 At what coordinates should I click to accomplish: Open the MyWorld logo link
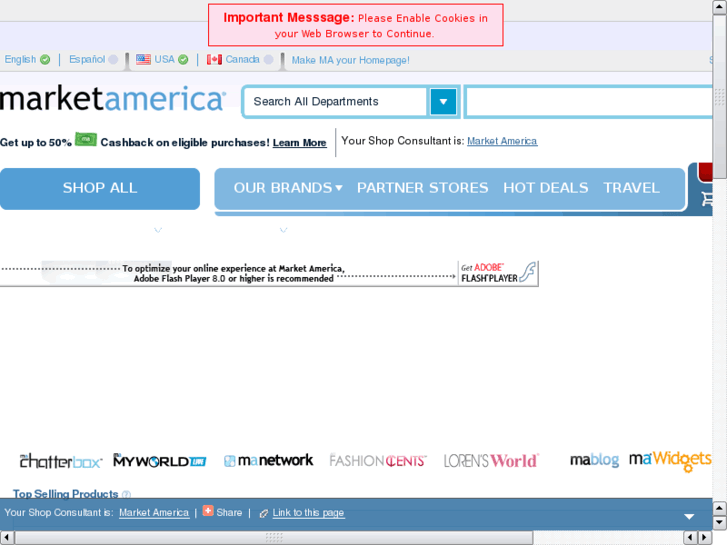tap(159, 461)
